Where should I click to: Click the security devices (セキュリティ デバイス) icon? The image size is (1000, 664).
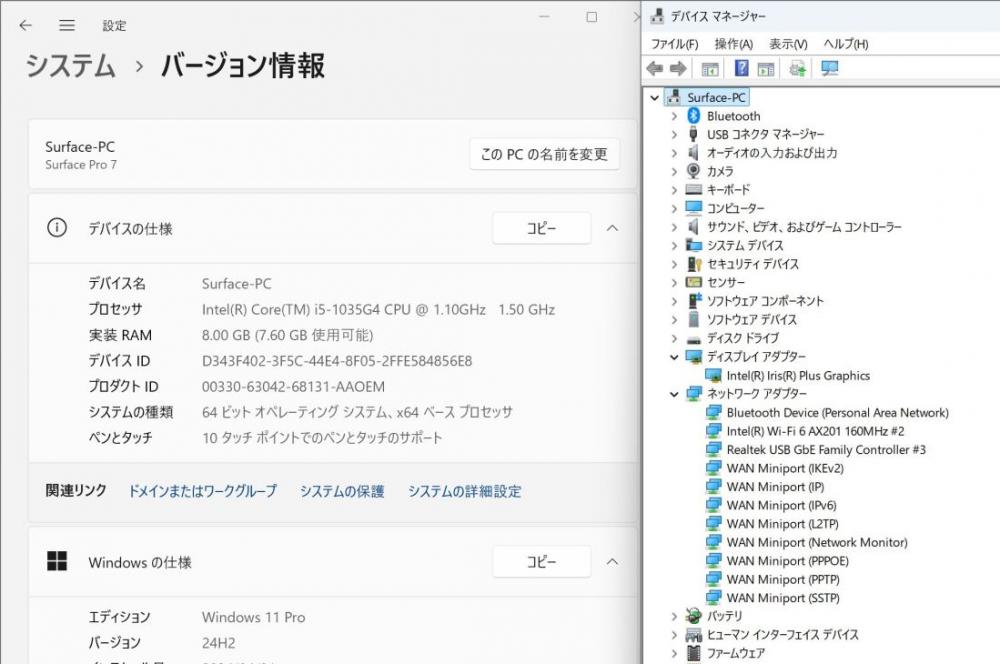(694, 263)
